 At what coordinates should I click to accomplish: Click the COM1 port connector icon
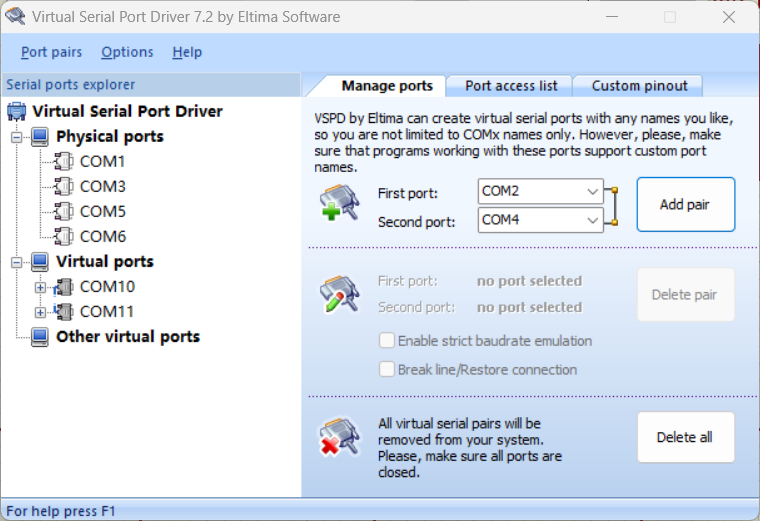63,161
